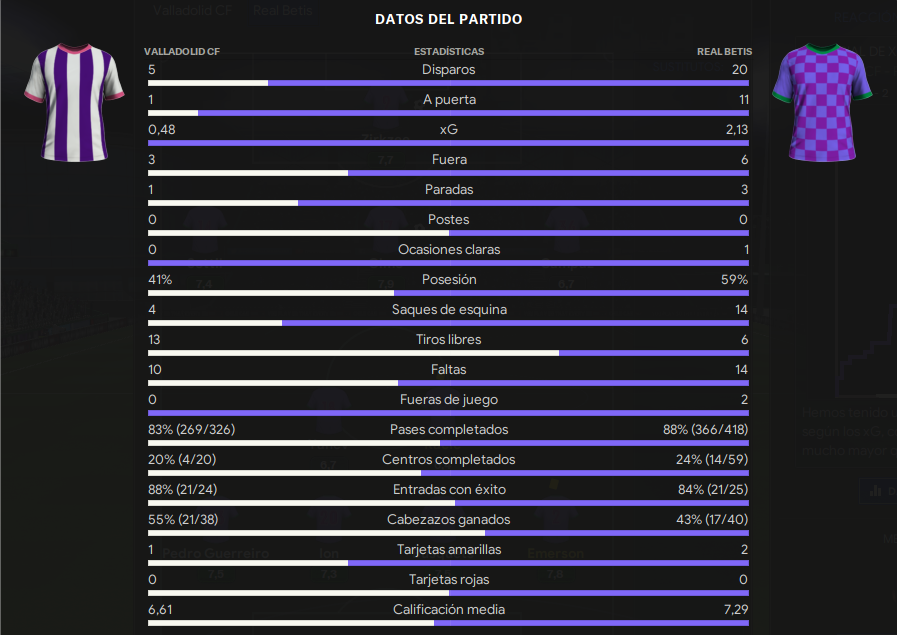This screenshot has width=897, height=635.
Task: Select the VALLADOLID CF team header
Action: (182, 51)
